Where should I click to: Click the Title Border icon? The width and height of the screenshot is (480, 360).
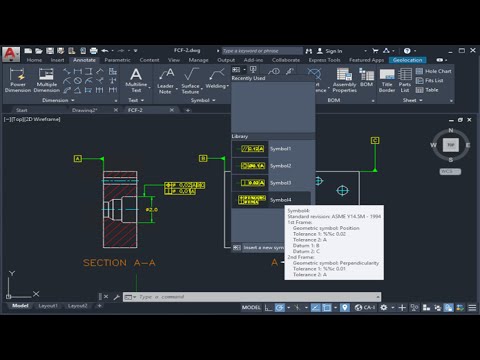click(387, 80)
